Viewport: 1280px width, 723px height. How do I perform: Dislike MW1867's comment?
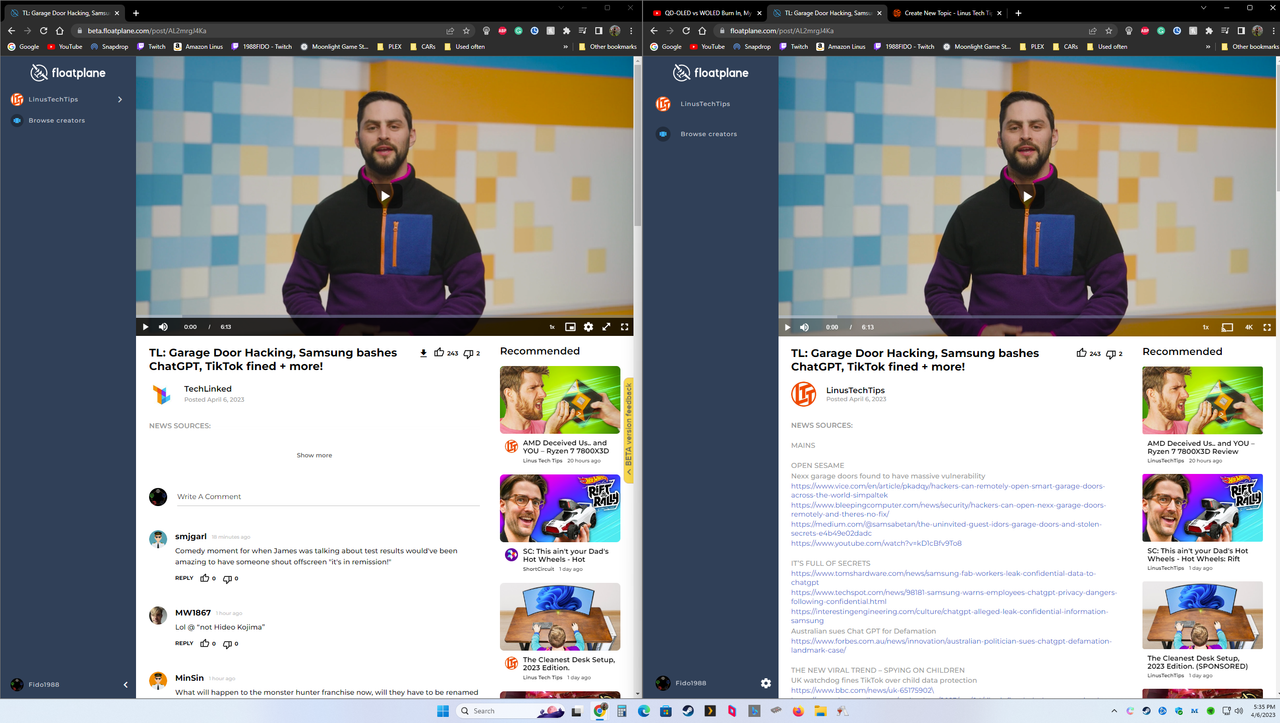pos(229,643)
